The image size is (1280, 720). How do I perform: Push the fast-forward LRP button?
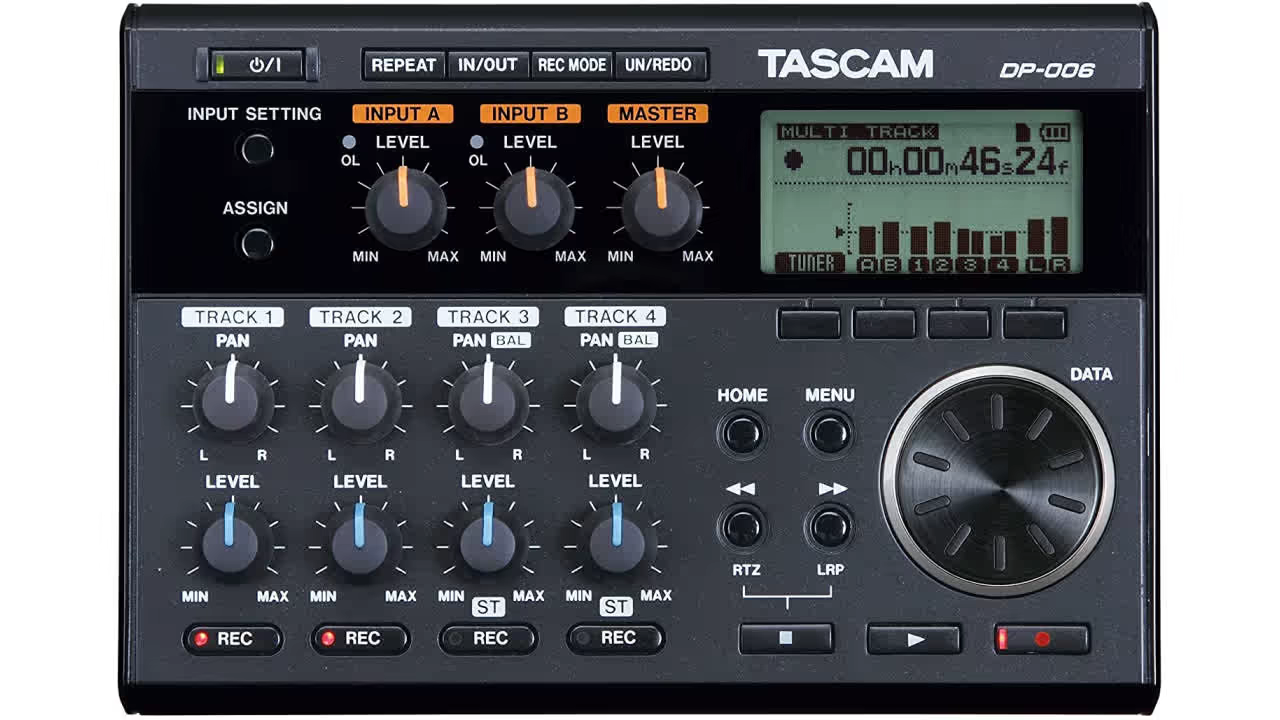pos(830,526)
